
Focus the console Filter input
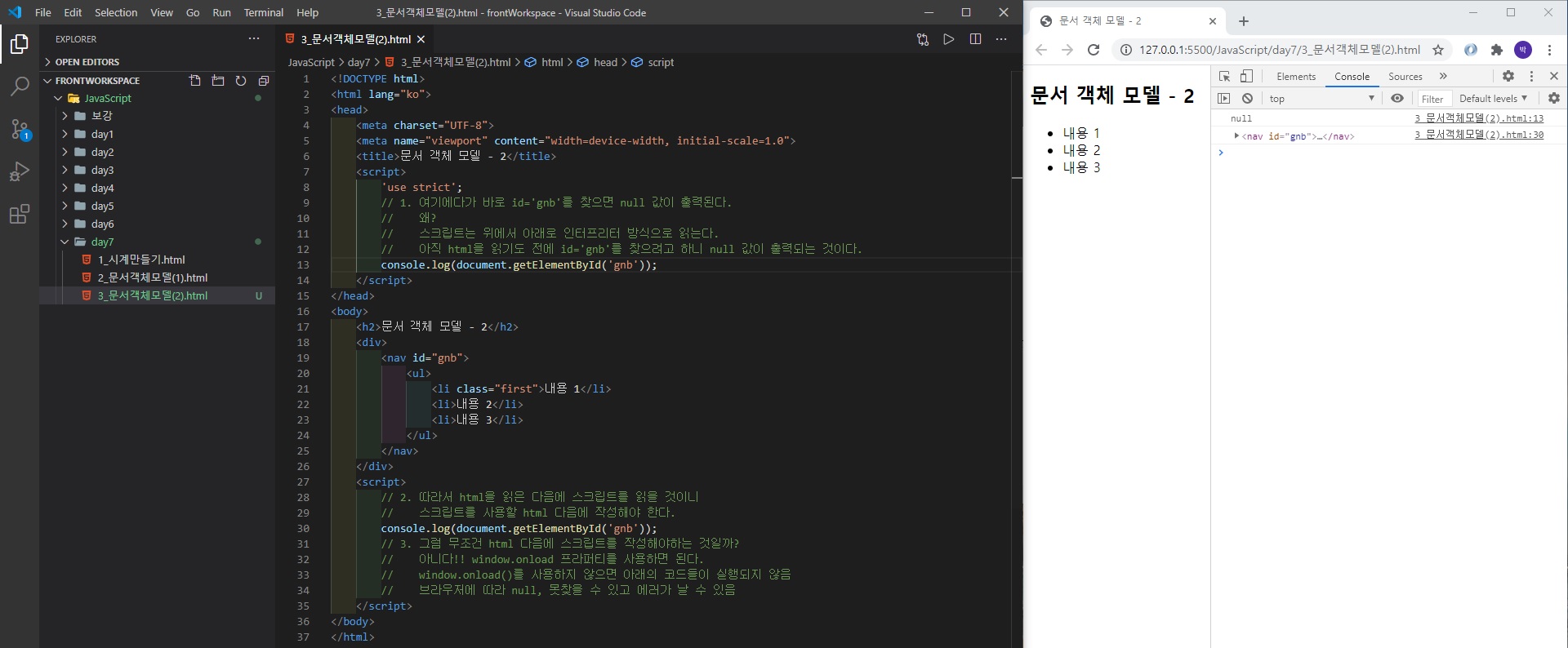[1432, 98]
